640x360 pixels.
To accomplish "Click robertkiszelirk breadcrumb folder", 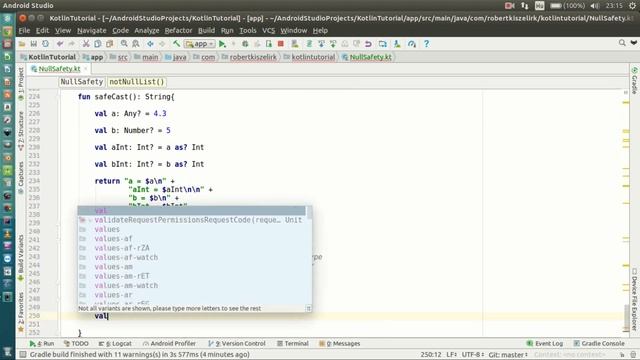I will [x=249, y=57].
